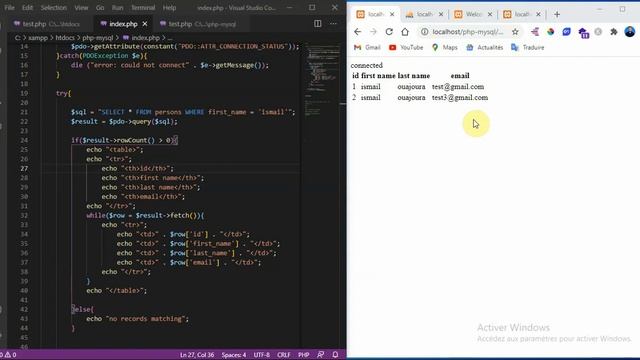This screenshot has width=640, height=360.
Task: Reload the localhost page
Action: point(389,32)
